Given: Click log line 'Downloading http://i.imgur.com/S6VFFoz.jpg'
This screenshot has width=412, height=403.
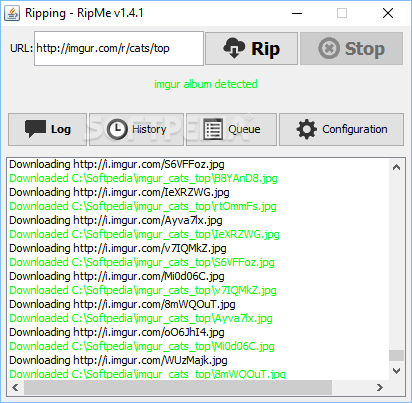Looking at the screenshot, I should (x=117, y=164).
